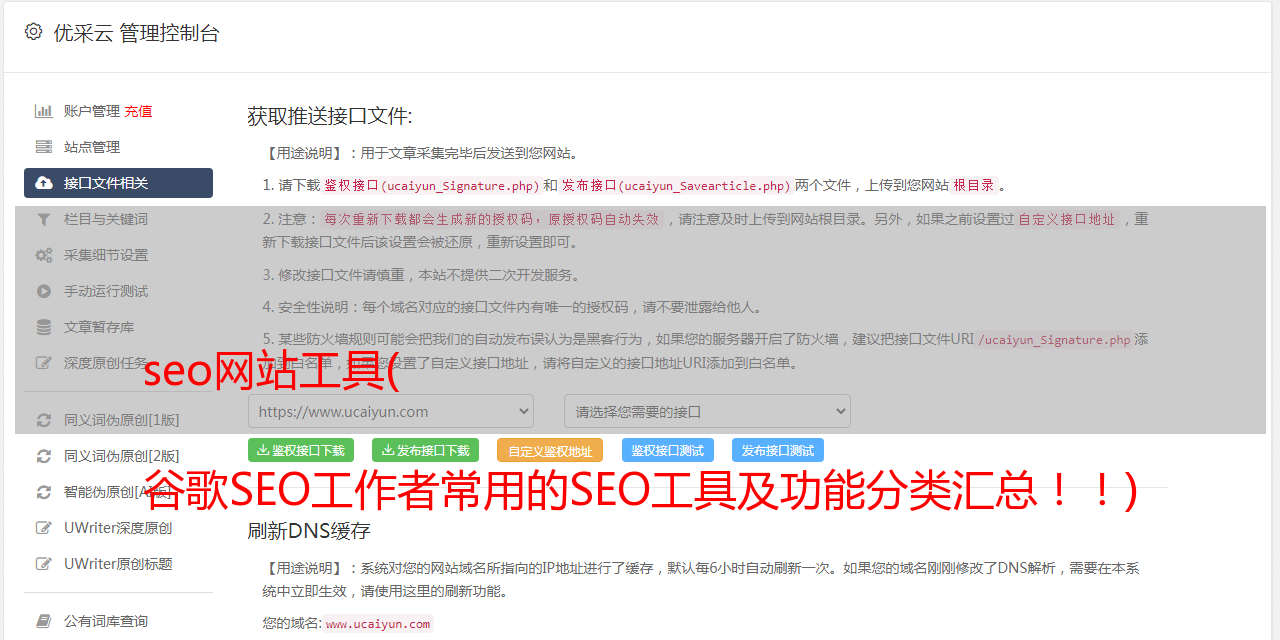Image resolution: width=1280 pixels, height=640 pixels.
Task: Click the refresh icon beside 智能伪原创
Action: (44, 492)
